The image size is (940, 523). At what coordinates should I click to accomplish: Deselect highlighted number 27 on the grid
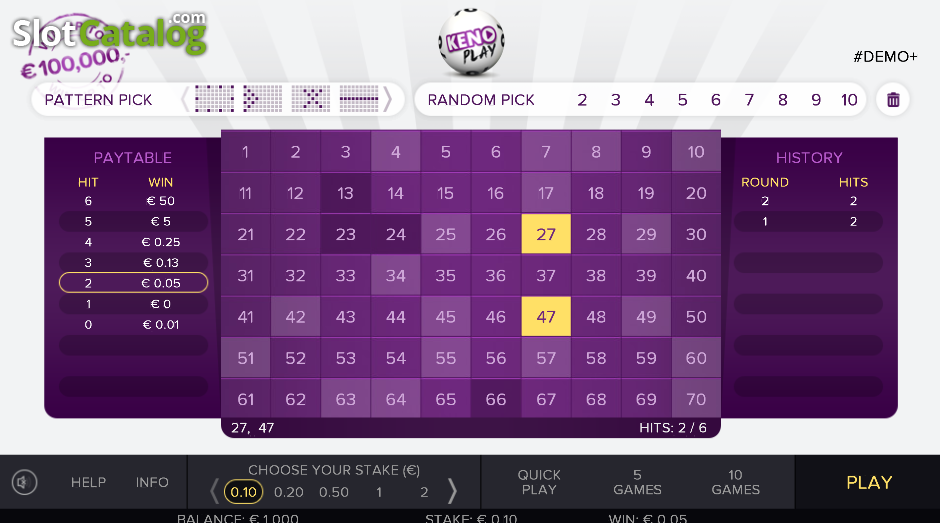pos(546,234)
